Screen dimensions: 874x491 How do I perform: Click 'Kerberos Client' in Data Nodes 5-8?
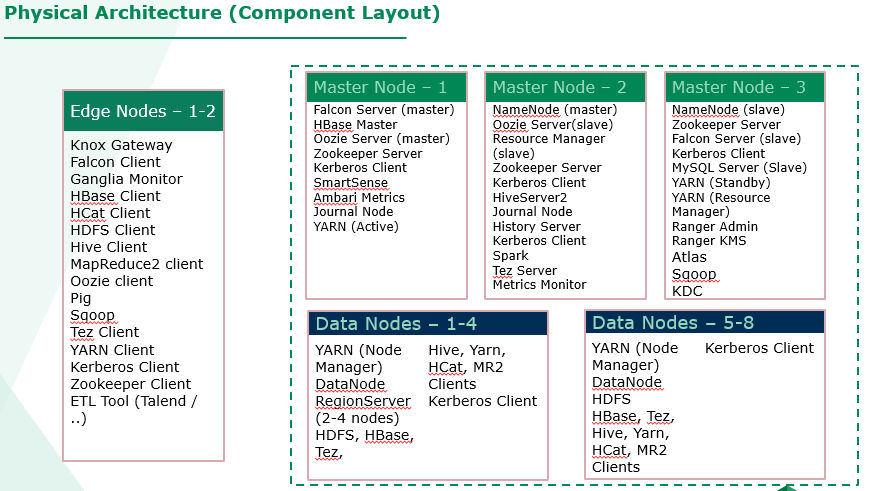tap(759, 348)
